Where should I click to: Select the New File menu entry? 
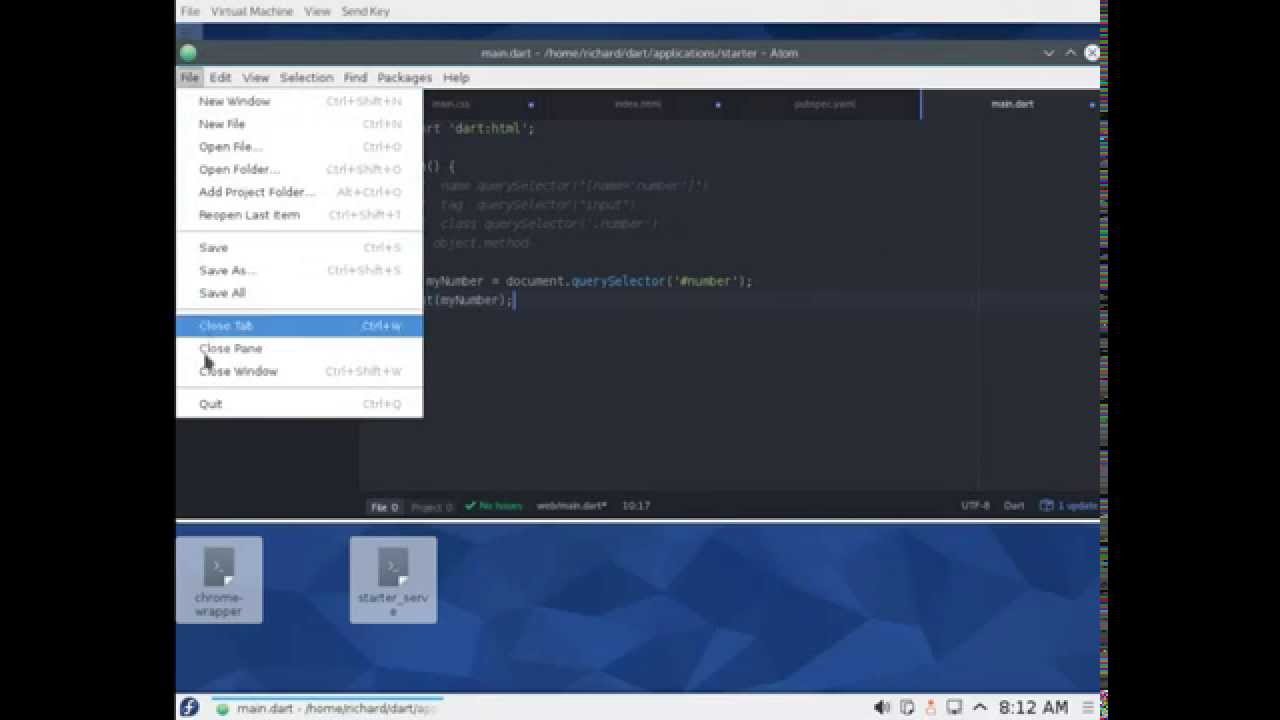tap(299, 124)
